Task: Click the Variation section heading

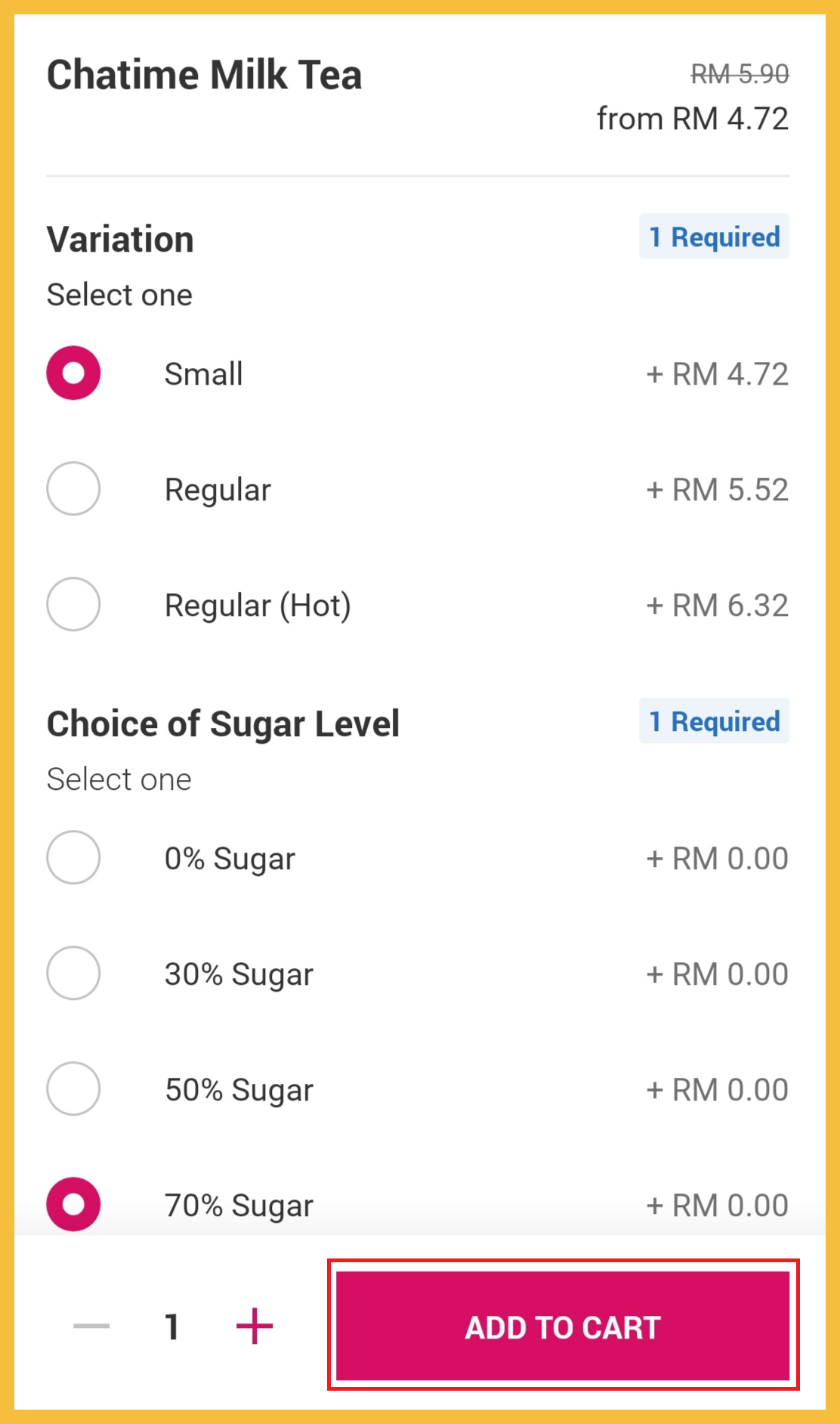Action: click(x=120, y=240)
